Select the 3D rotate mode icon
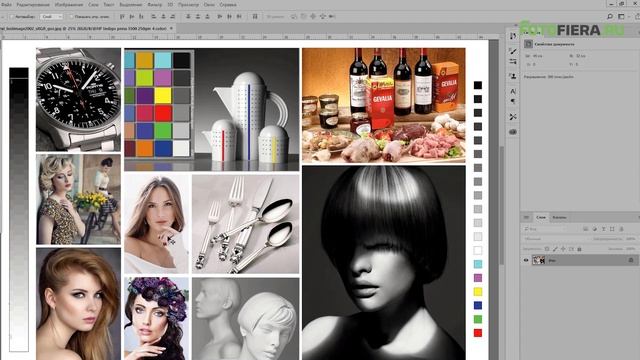 [x=294, y=17]
